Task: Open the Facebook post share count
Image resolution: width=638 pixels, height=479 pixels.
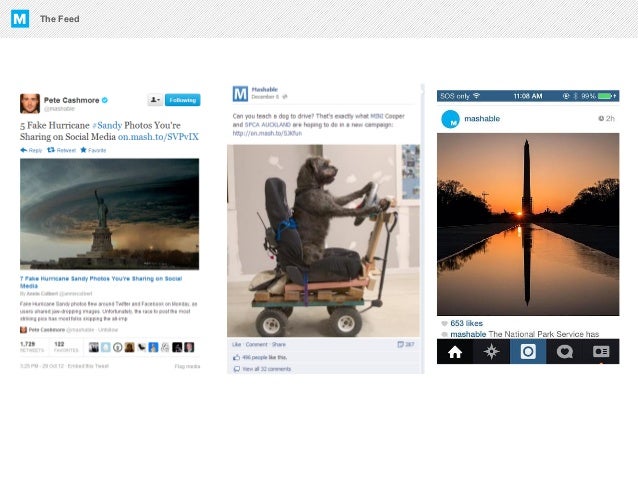Action: 406,345
